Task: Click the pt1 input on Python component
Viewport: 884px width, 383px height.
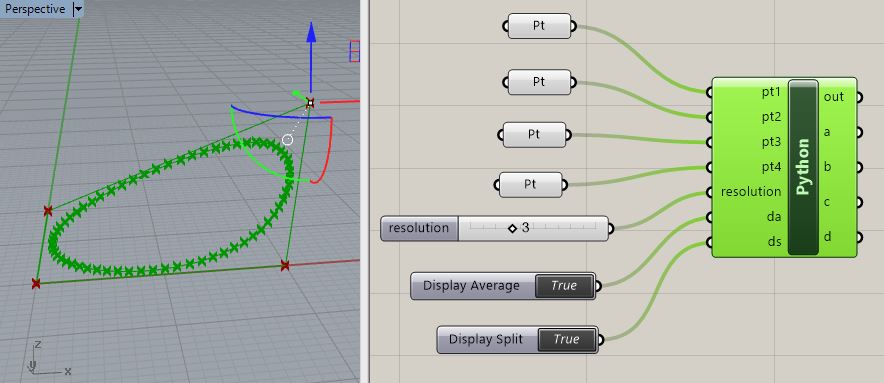Action: [770, 91]
